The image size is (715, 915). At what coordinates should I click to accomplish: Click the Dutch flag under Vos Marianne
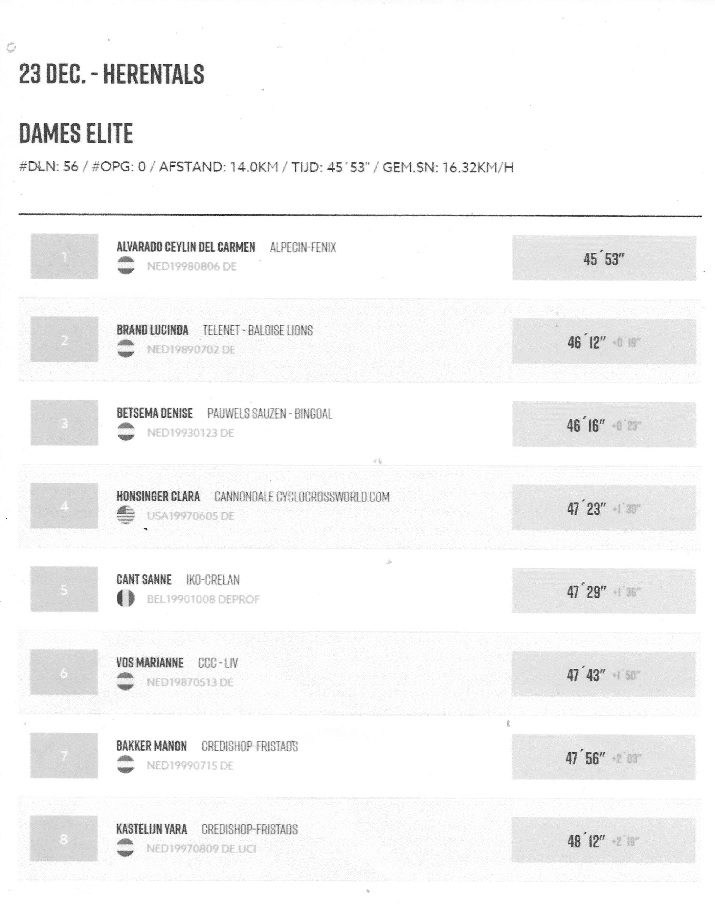(x=127, y=681)
